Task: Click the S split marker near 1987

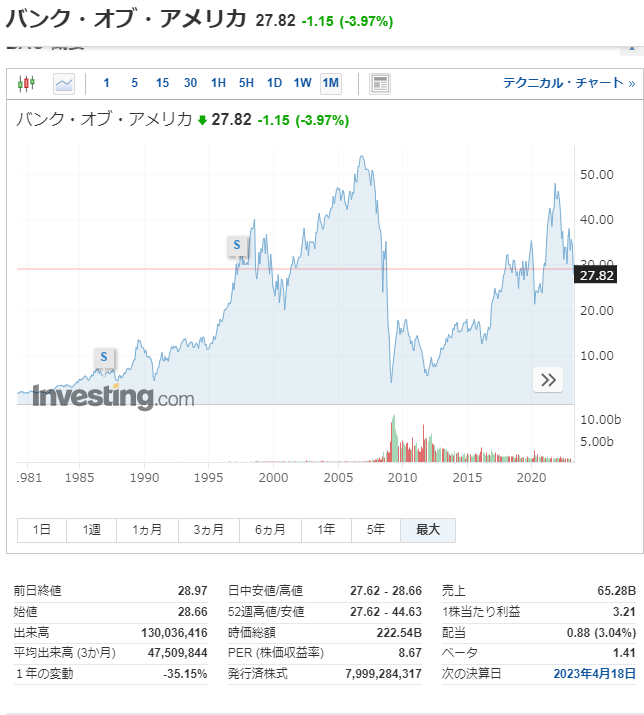Action: pyautogui.click(x=104, y=357)
